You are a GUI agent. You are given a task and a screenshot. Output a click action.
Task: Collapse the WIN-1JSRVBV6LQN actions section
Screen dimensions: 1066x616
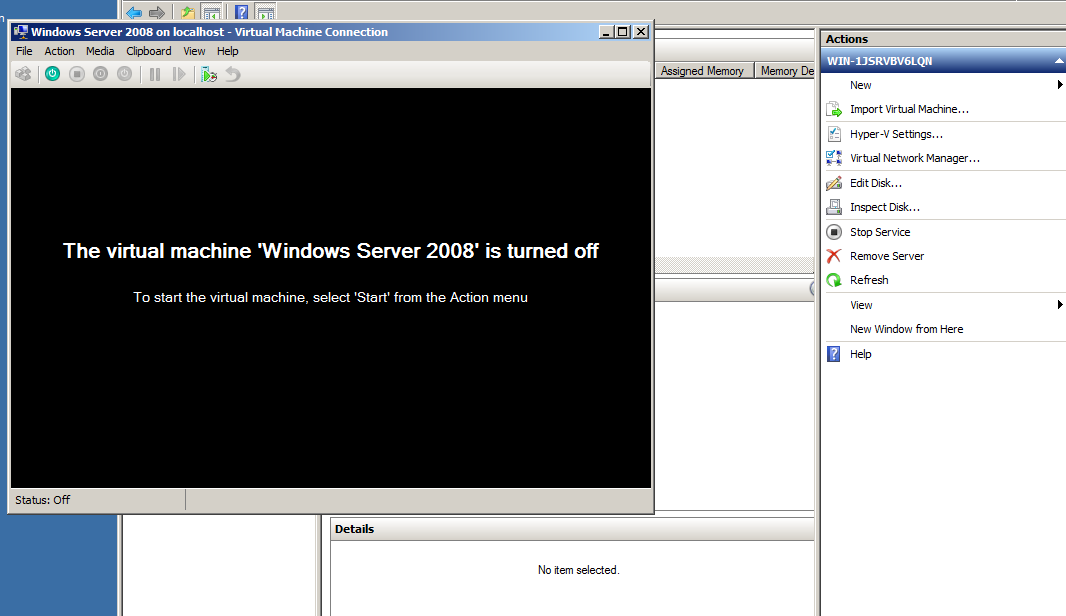coord(1057,61)
